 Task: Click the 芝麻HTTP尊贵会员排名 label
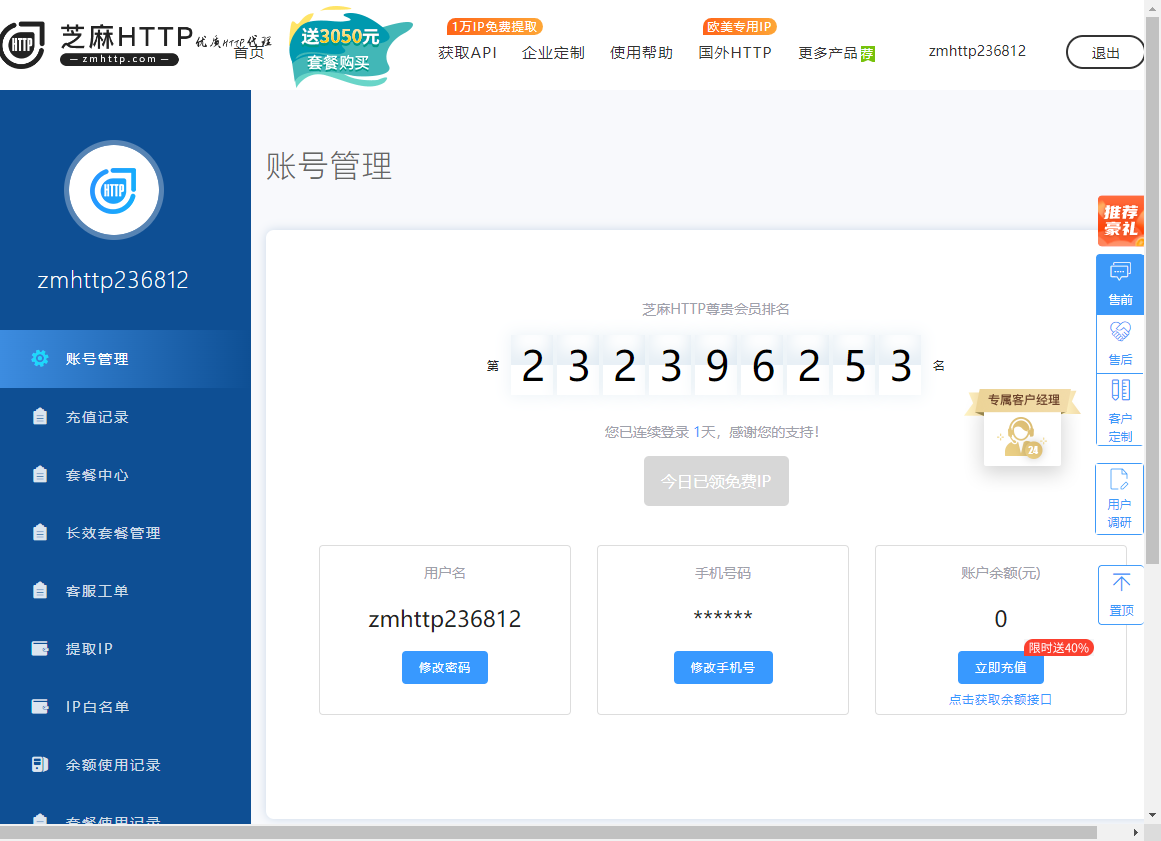(715, 309)
